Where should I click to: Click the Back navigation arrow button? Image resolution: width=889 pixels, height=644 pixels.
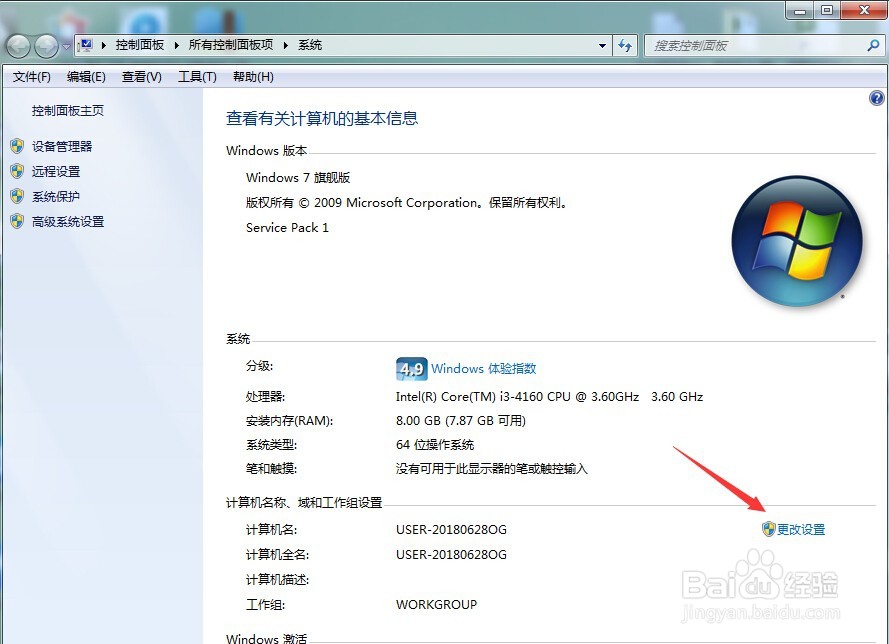tap(18, 46)
